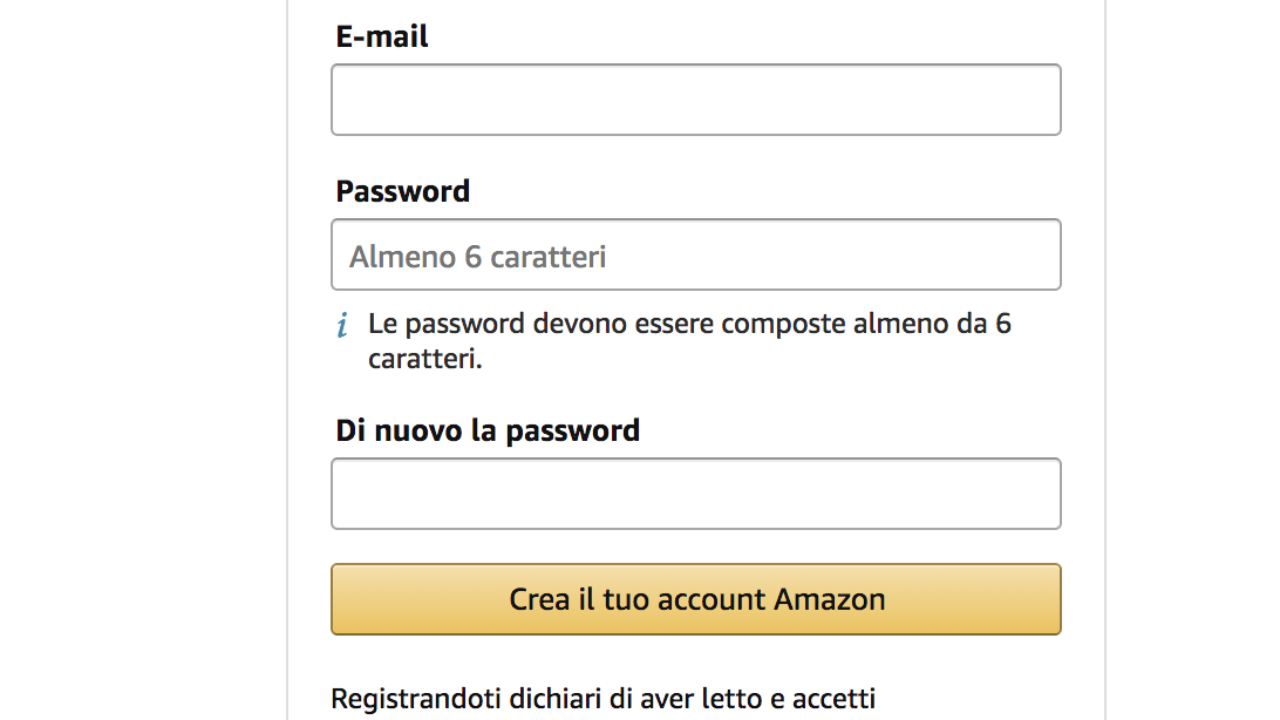
Task: Click the word 'caratteri.' ending the hint
Action: click(425, 359)
